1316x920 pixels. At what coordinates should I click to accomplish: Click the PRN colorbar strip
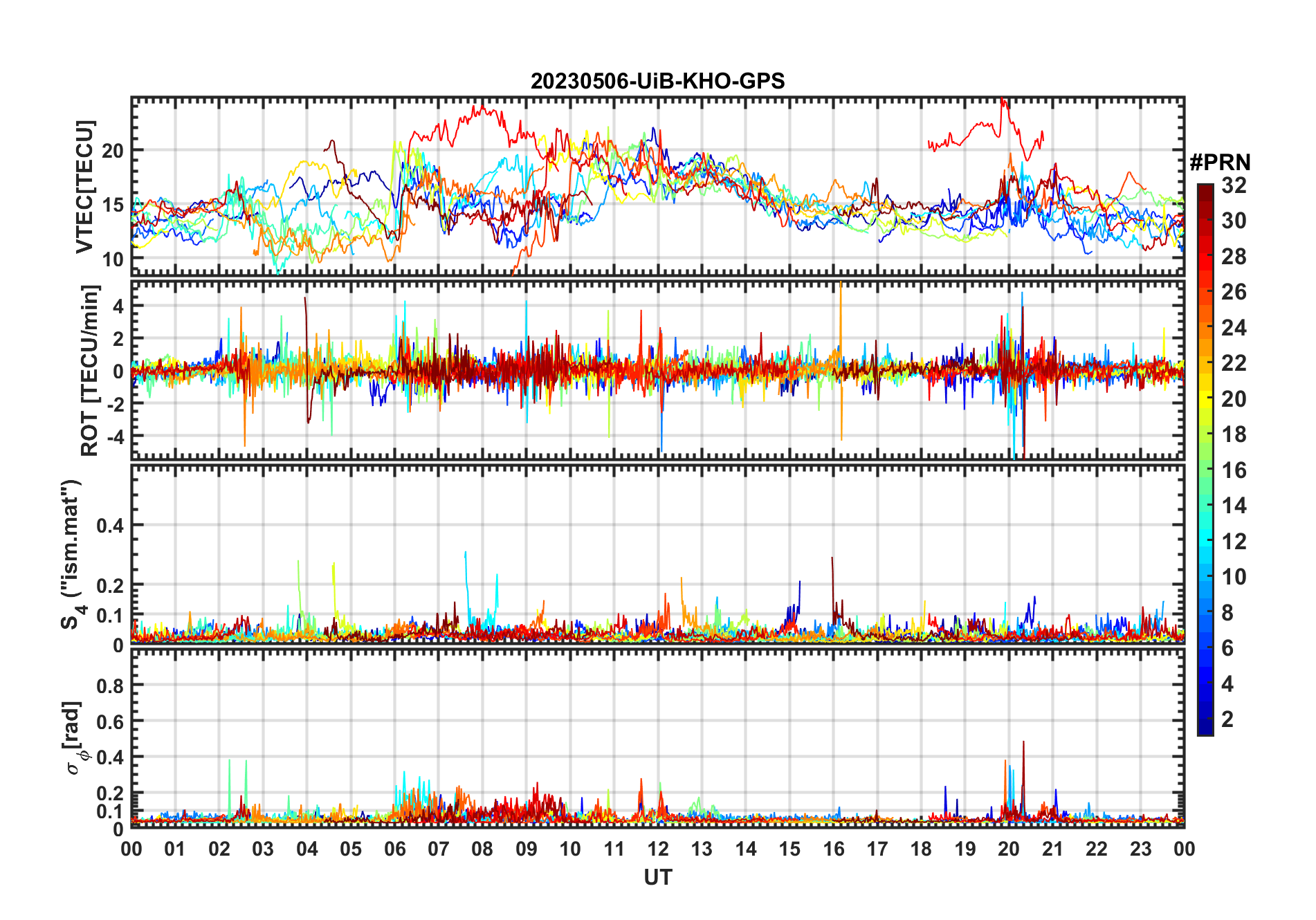[1205, 459]
